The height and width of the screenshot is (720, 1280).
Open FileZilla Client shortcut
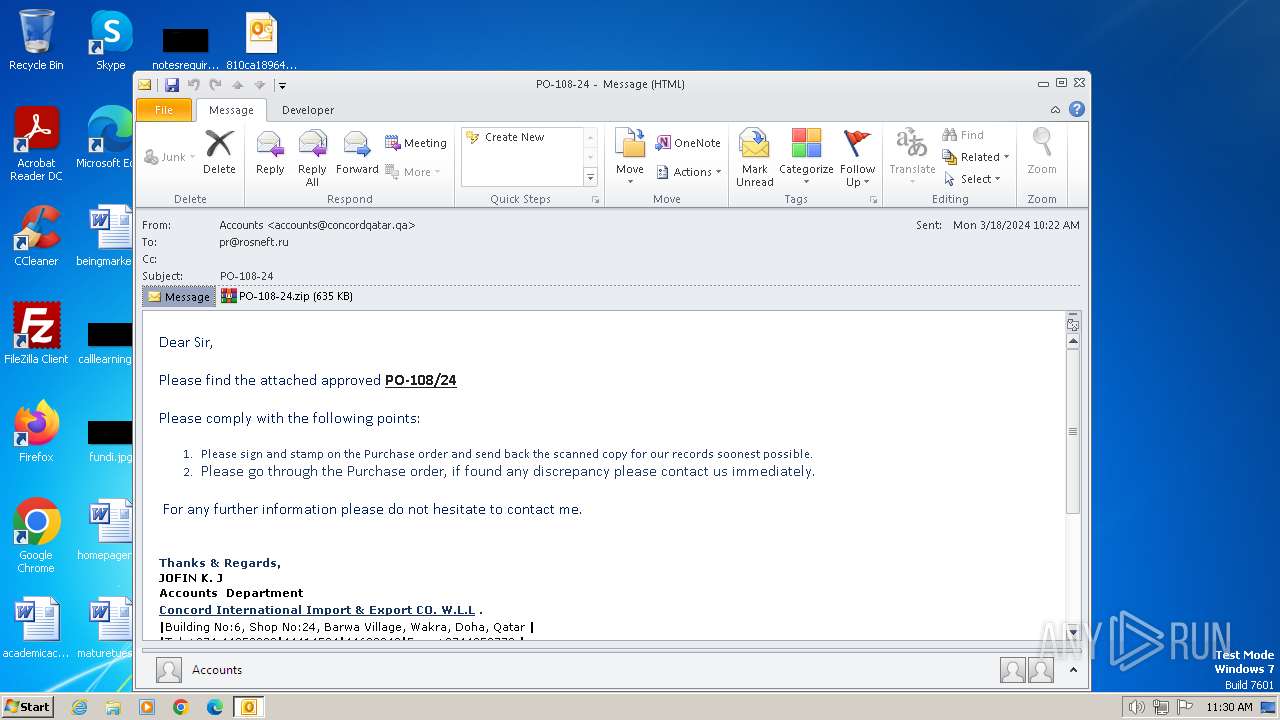[36, 334]
